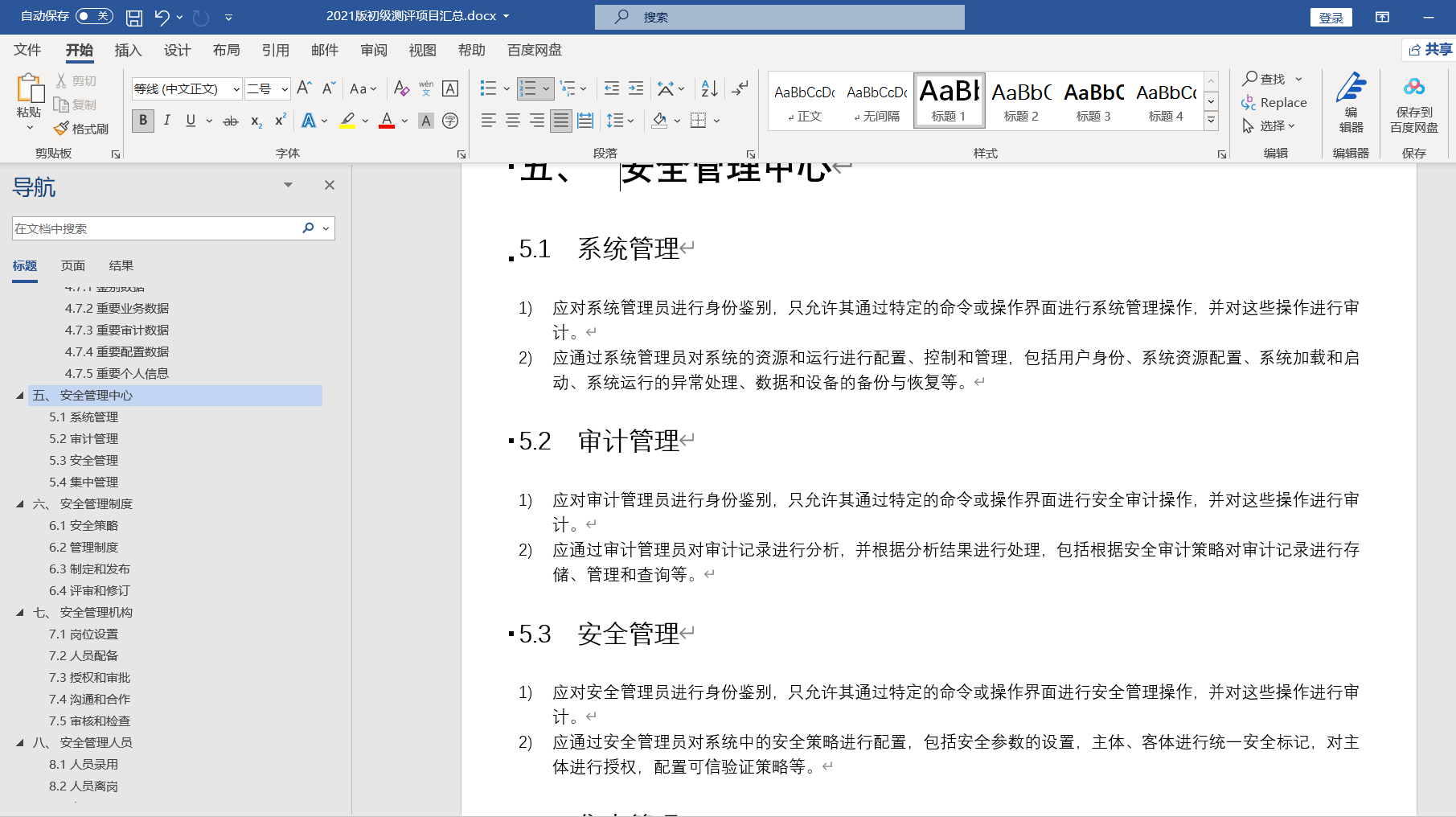The image size is (1456, 817).
Task: Click the Save icon in title bar
Action: coord(134,17)
